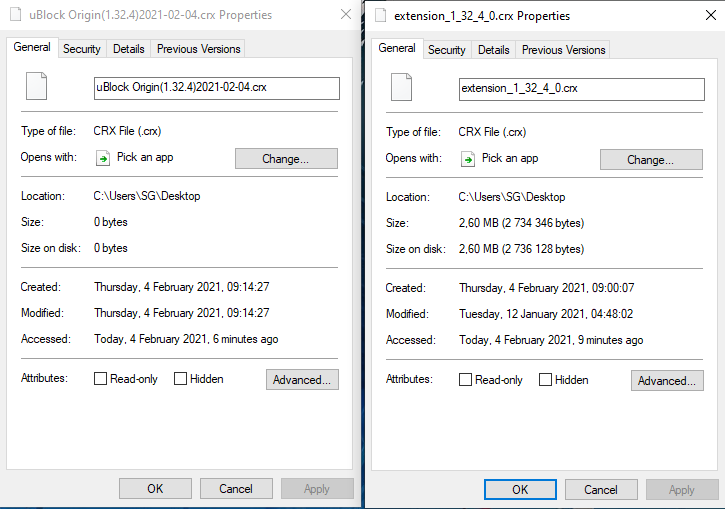Enable Read-only in extension_1_32_4_0 properties

click(465, 380)
